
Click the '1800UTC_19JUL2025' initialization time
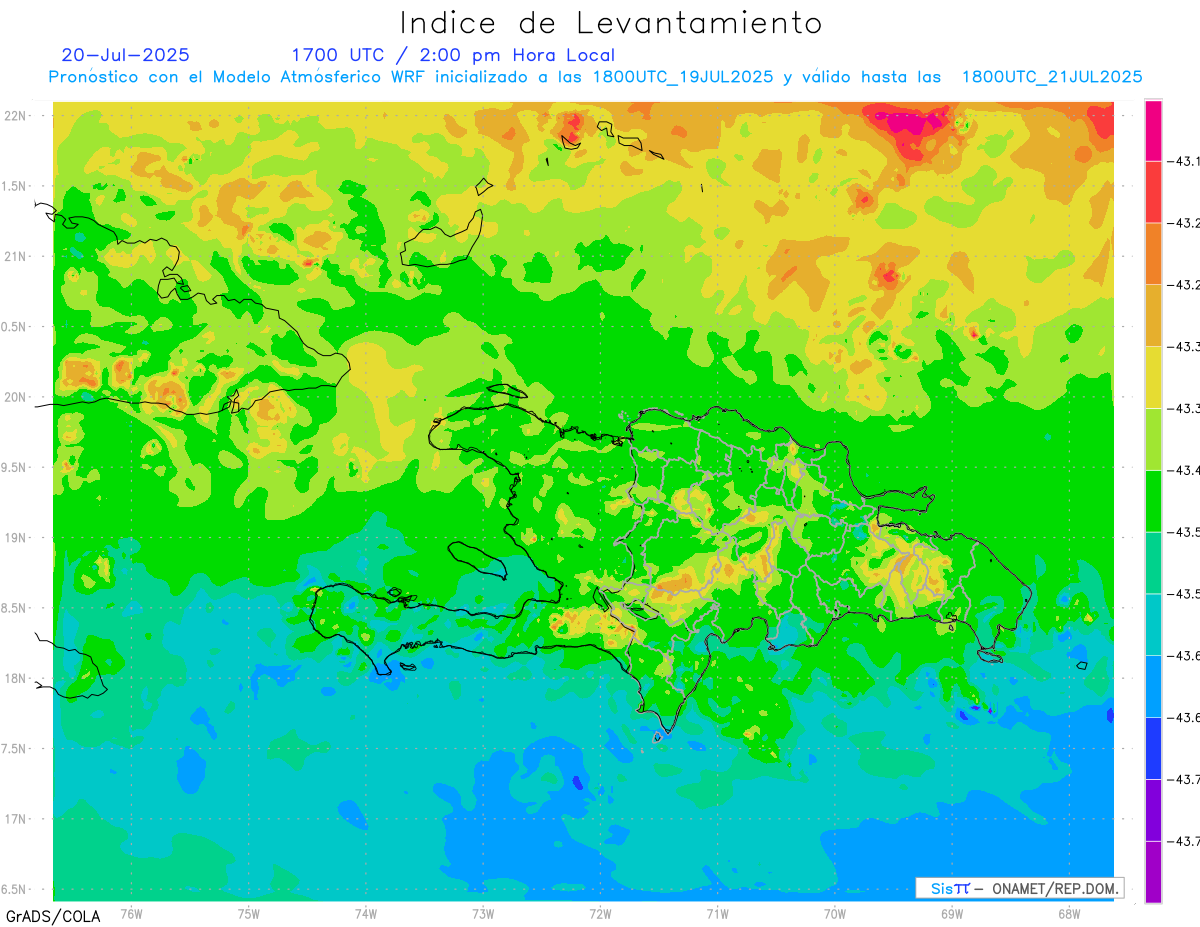click(683, 77)
